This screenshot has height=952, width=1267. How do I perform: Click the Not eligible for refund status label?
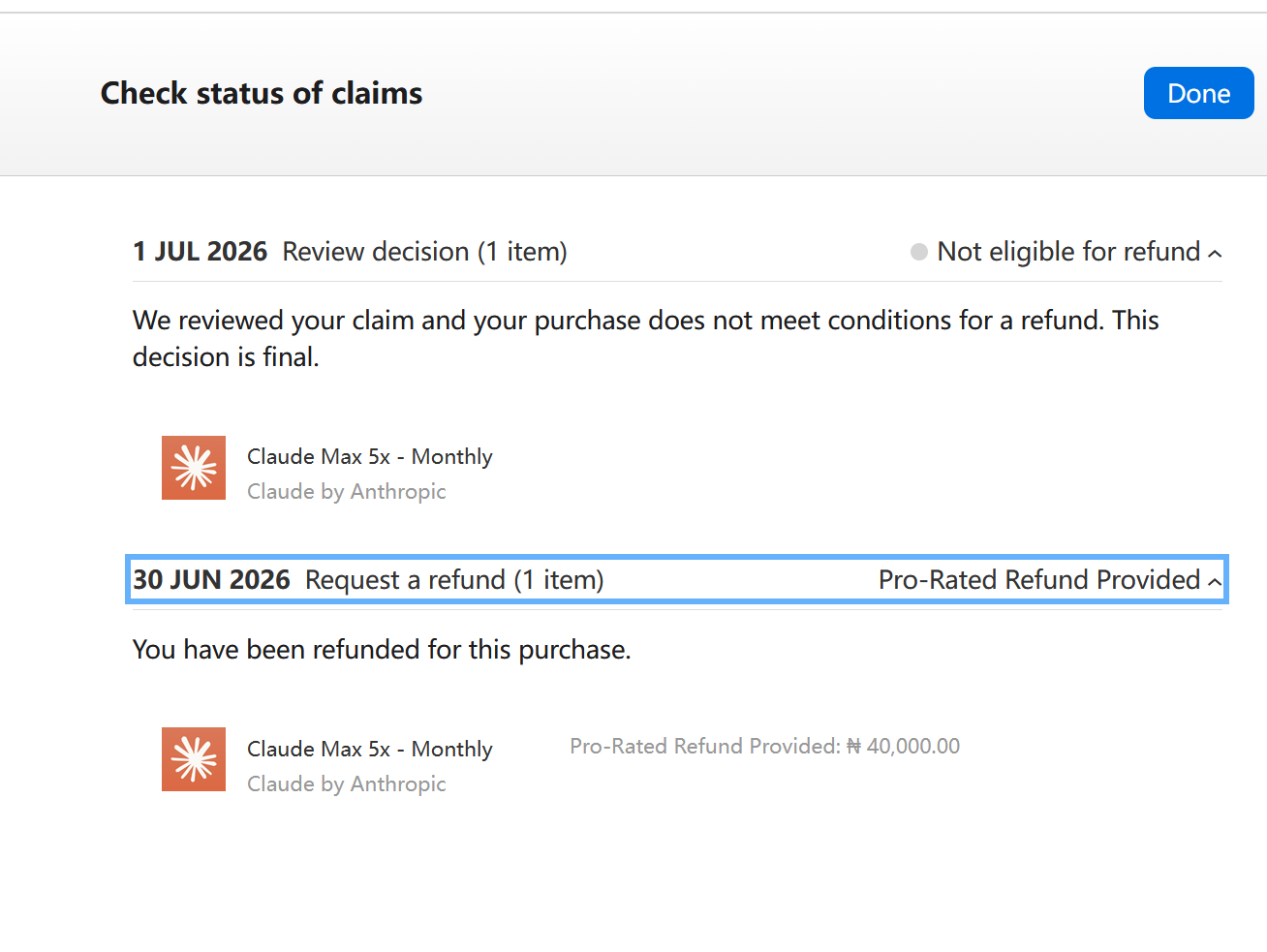pos(1068,252)
